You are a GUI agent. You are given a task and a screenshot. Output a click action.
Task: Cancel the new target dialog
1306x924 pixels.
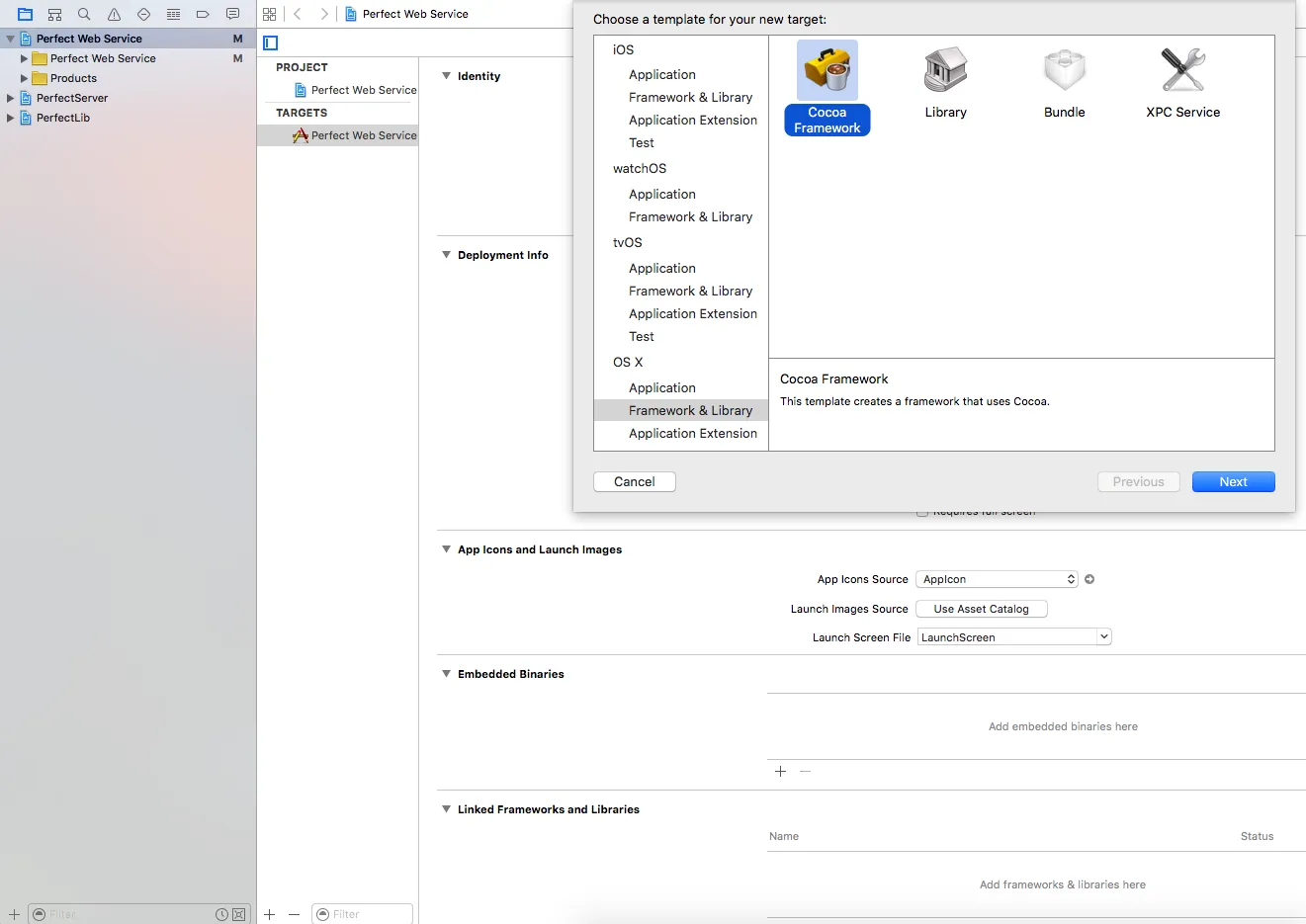(635, 481)
